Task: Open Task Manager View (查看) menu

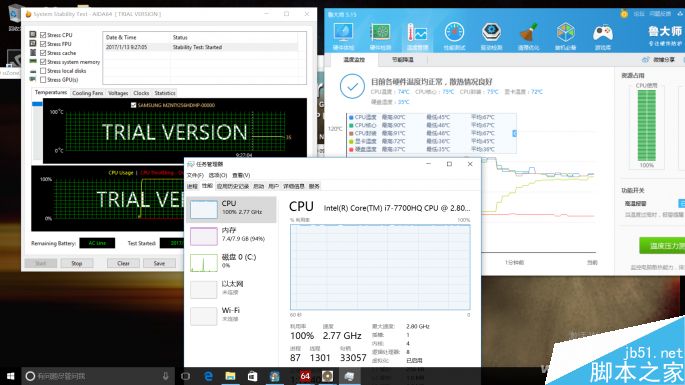Action: pos(241,175)
